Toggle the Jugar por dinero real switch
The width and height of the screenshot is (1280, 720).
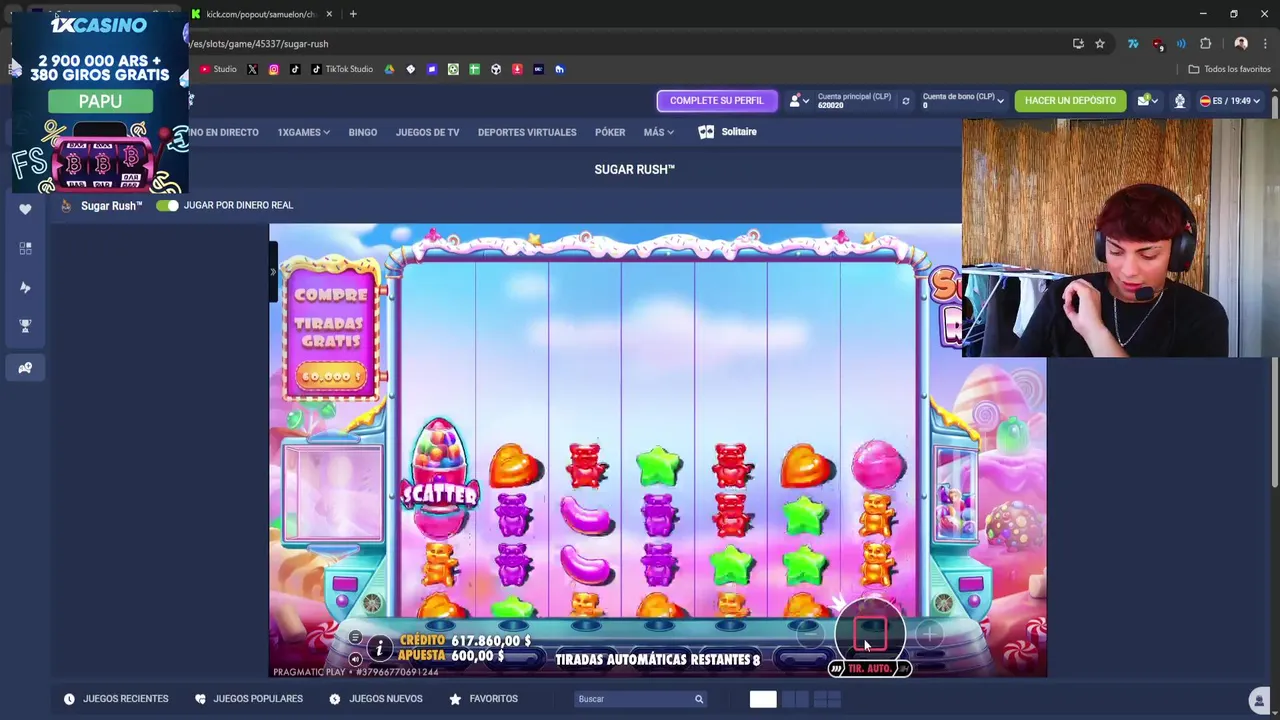pyautogui.click(x=166, y=205)
